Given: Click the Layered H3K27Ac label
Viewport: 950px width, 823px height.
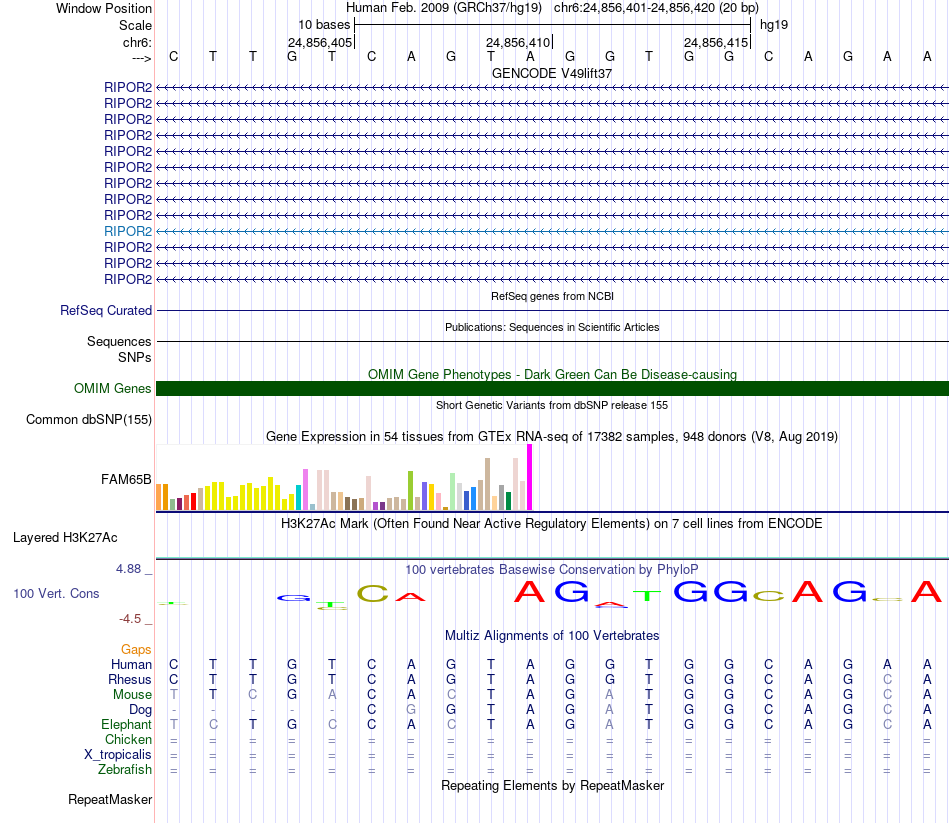Looking at the screenshot, I should [x=65, y=538].
